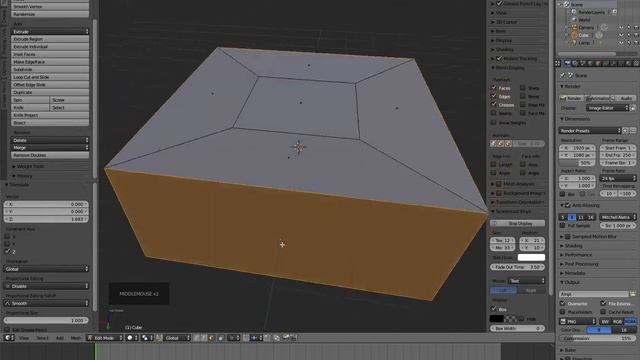Toggle the Creases overlay checkbox

[x=494, y=104]
